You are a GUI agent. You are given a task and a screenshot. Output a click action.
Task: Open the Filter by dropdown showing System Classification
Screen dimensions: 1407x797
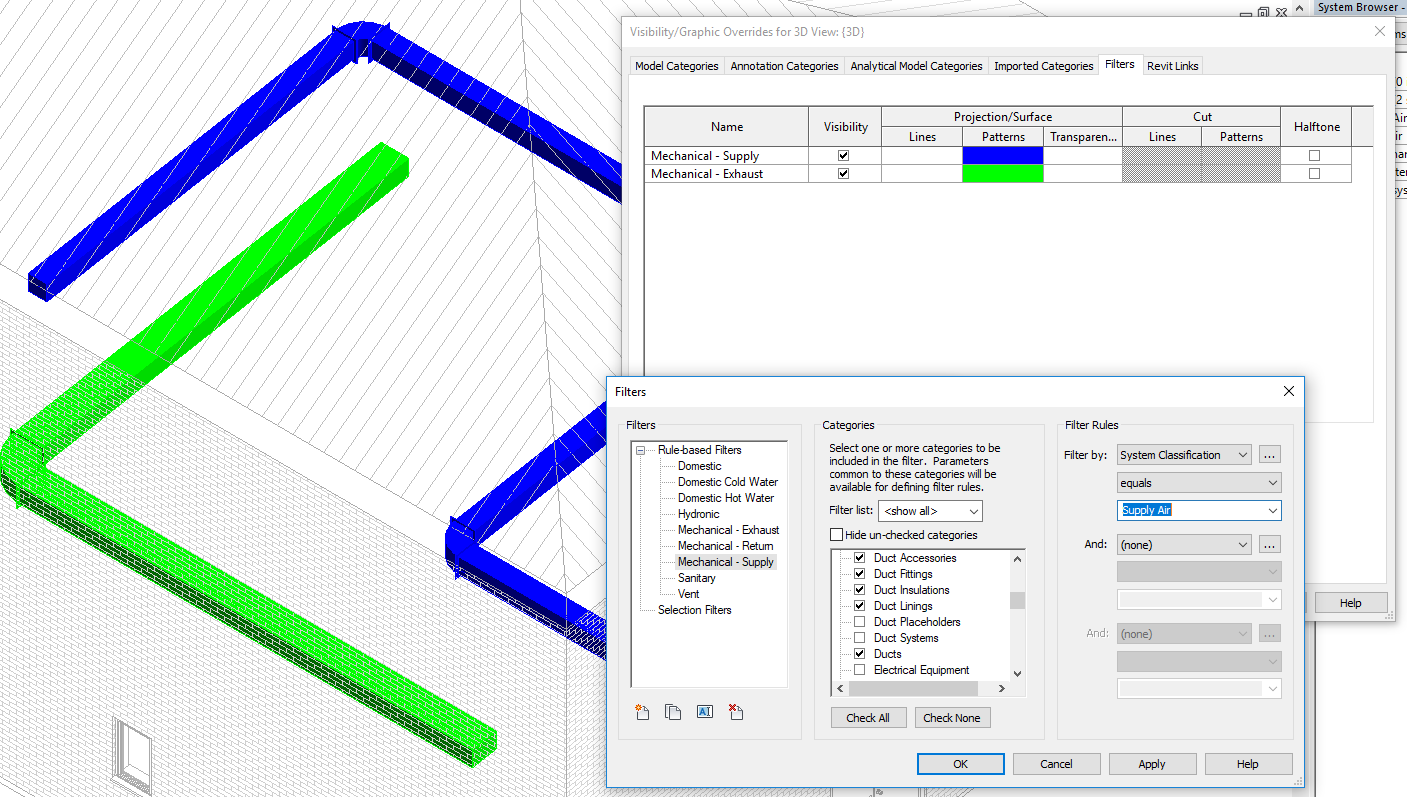[1184, 454]
